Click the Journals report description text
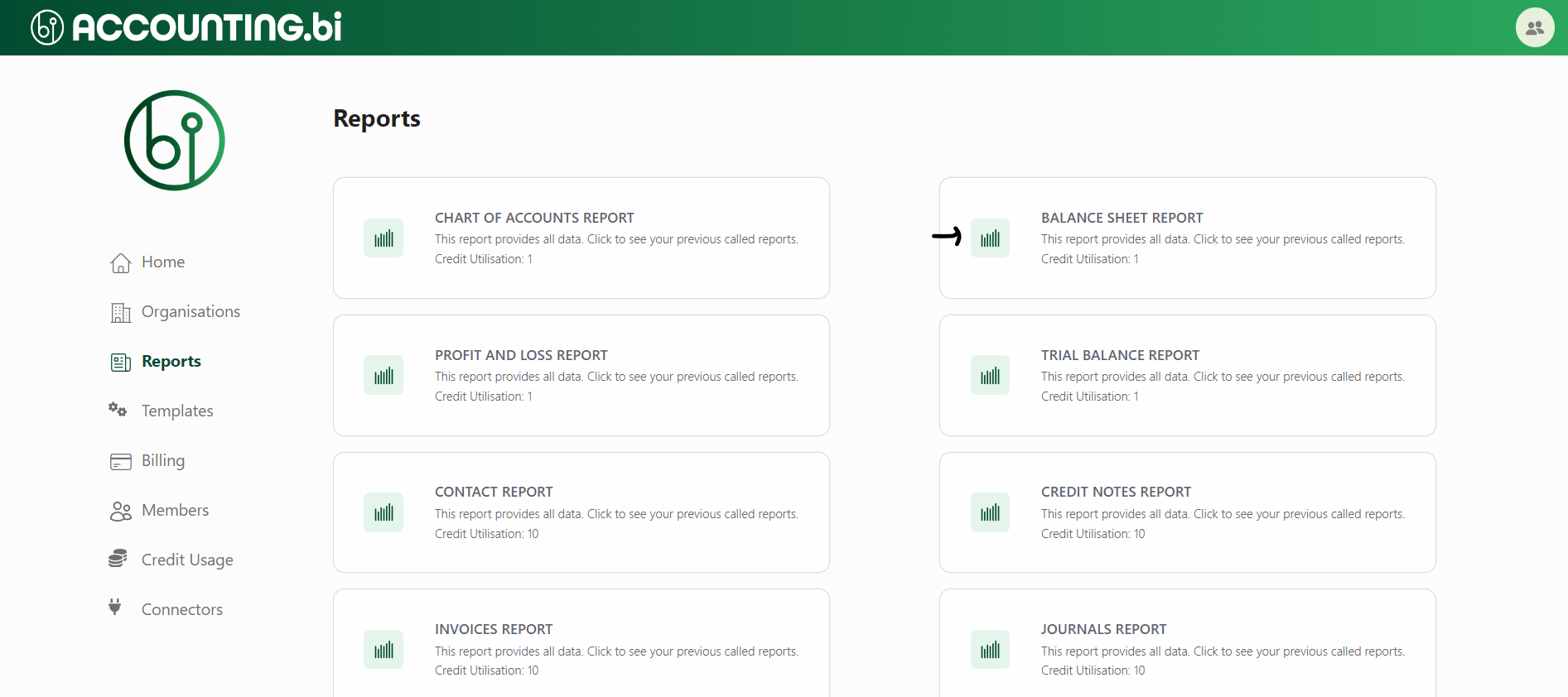Viewport: 1568px width, 697px height. coord(1223,651)
